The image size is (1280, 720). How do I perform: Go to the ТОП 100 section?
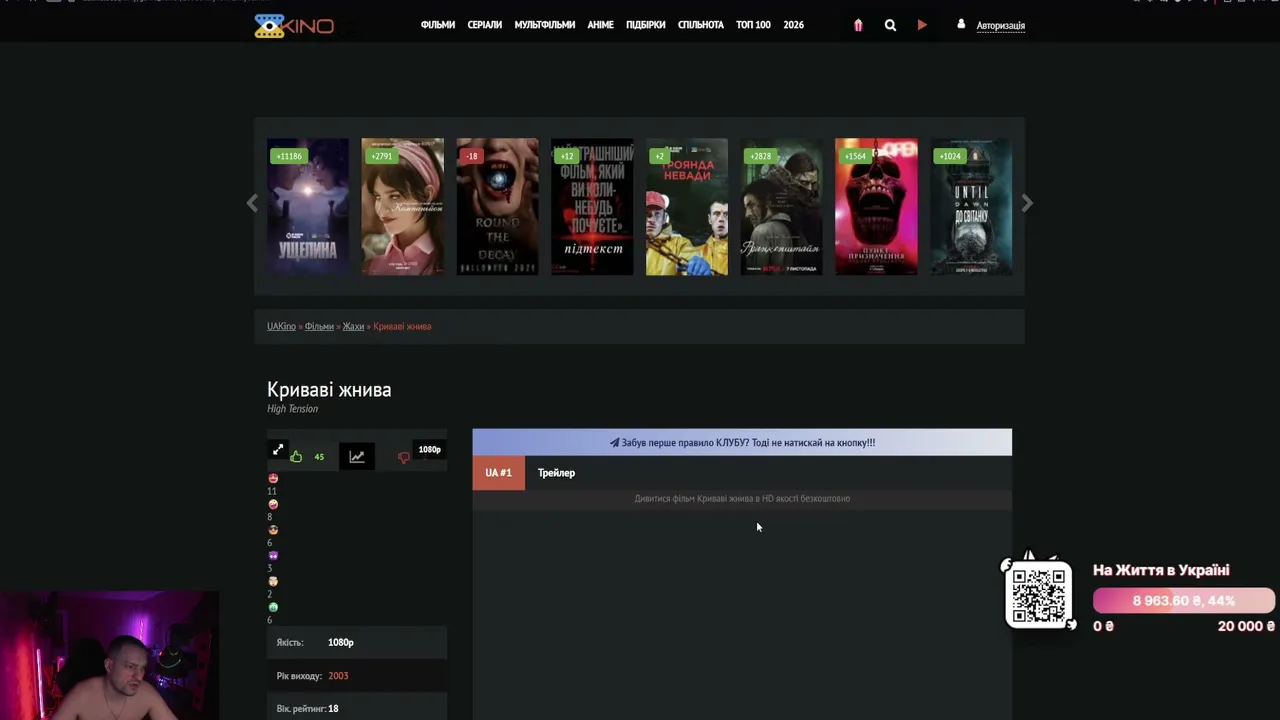[753, 25]
